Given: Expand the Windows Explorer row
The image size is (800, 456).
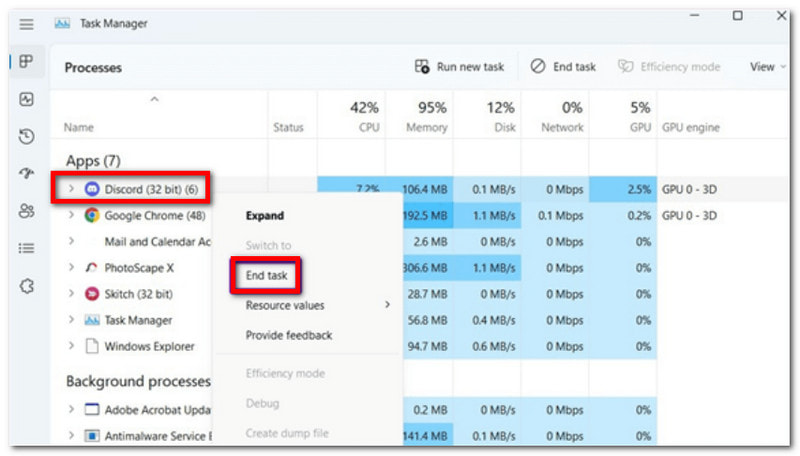Looking at the screenshot, I should tap(71, 346).
